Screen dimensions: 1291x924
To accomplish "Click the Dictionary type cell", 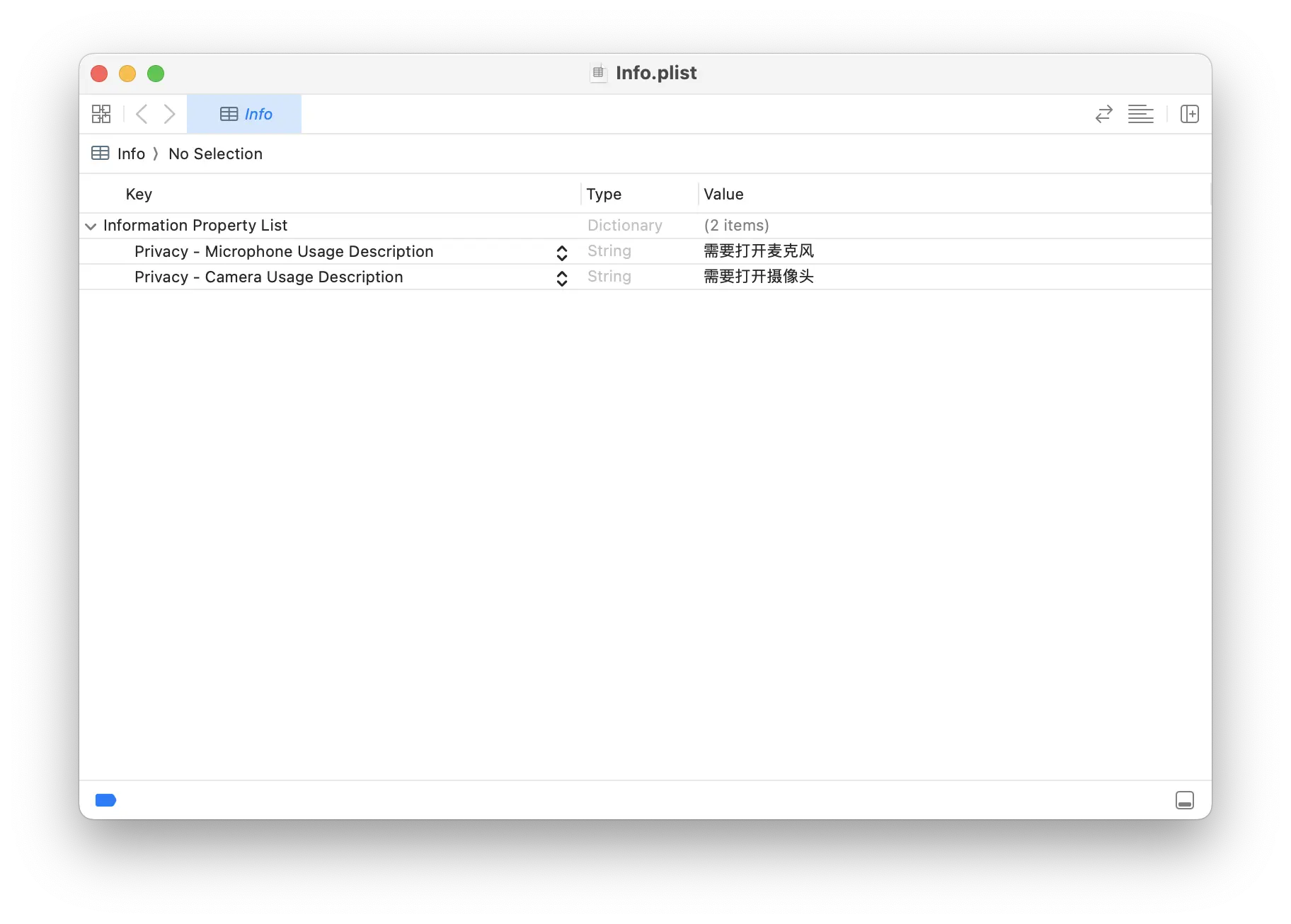I will tap(625, 225).
